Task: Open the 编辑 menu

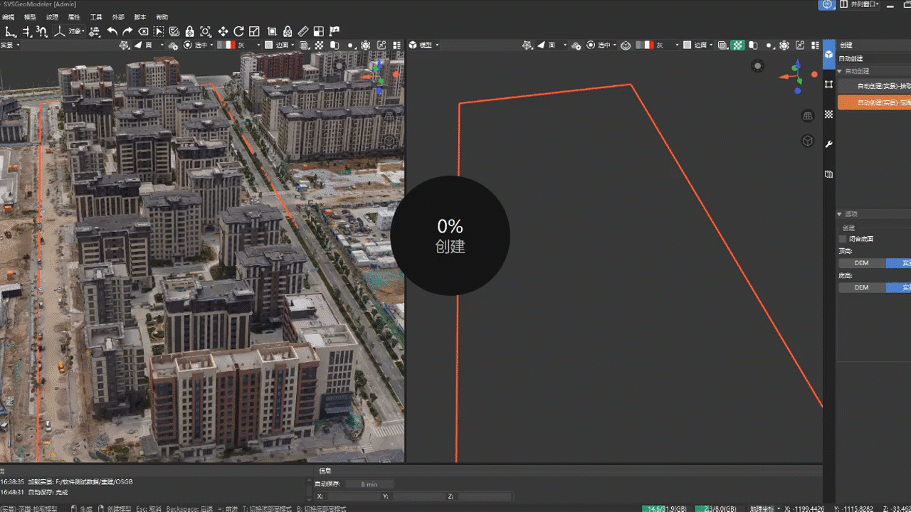Action: 9,17
